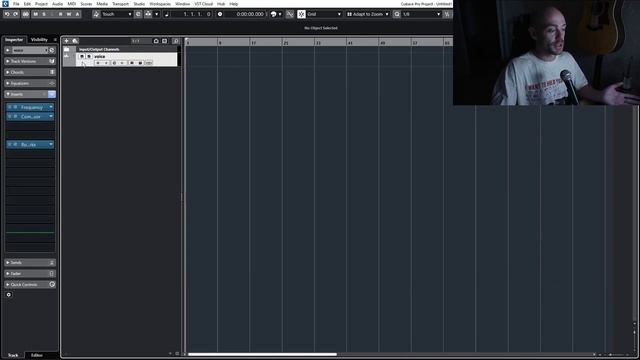This screenshot has height=360, width=640.
Task: Click the Undo arrow in the toolbar
Action: [7, 14]
